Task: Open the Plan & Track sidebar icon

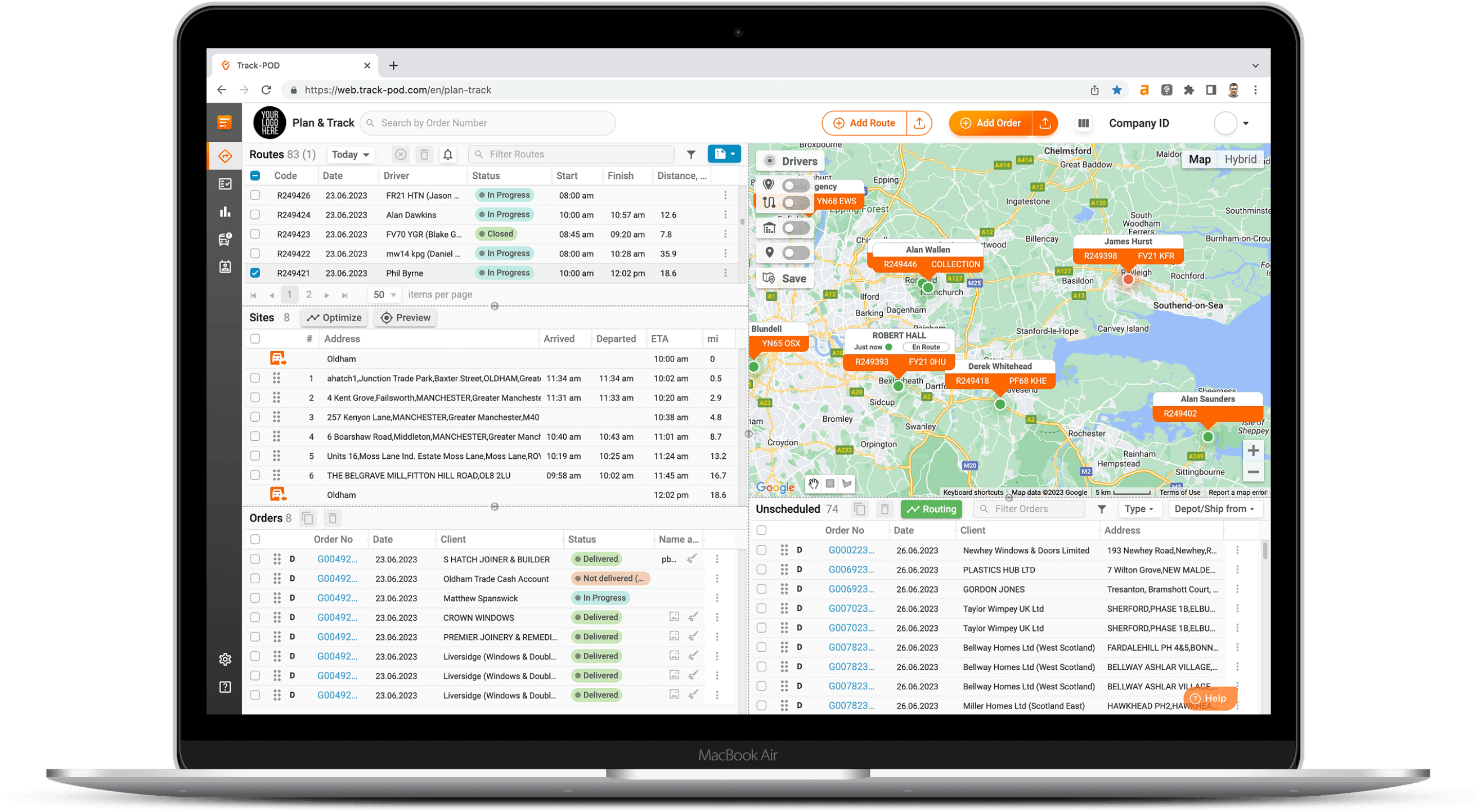Action: pyautogui.click(x=225, y=156)
